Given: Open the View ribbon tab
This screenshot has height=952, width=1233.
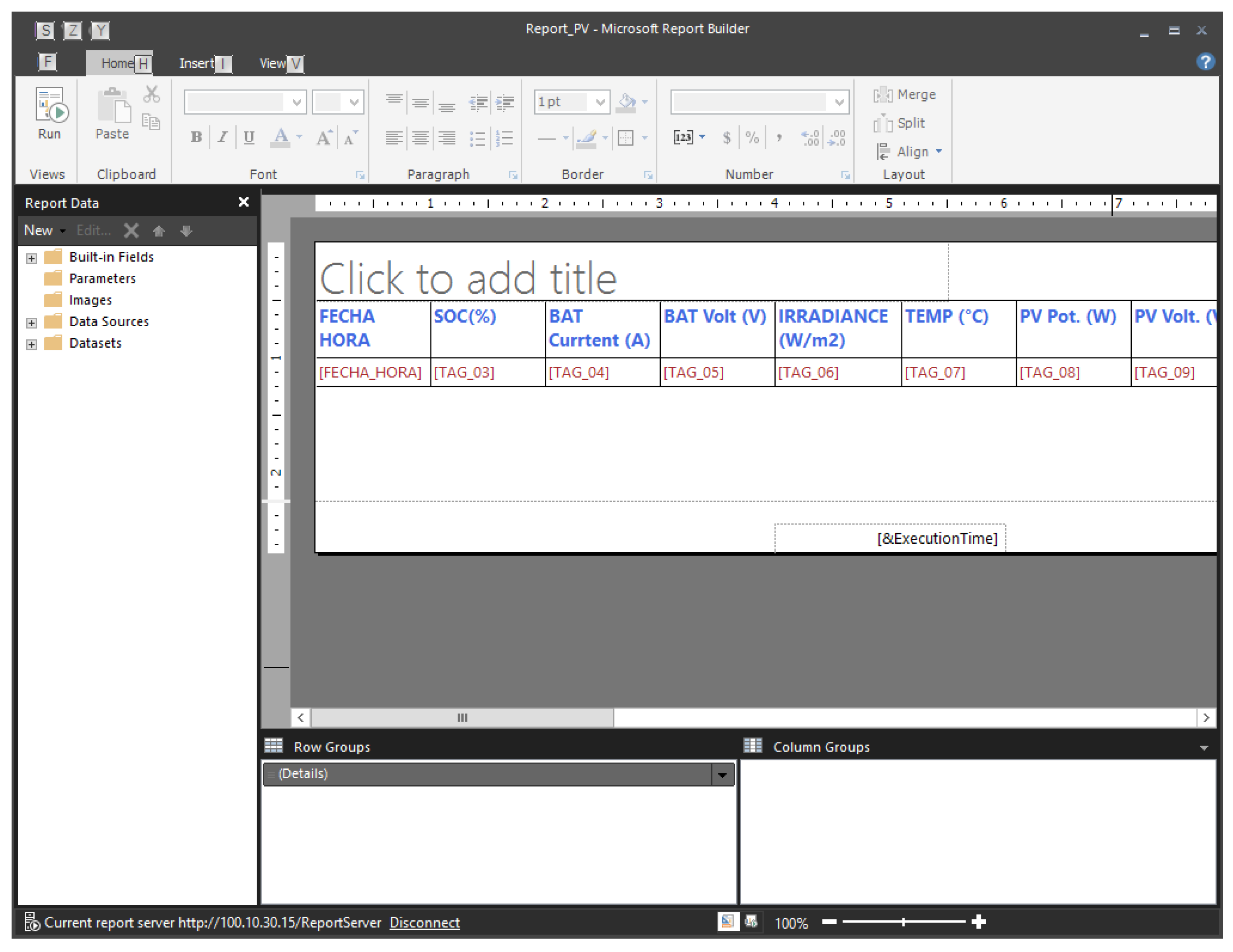Looking at the screenshot, I should pos(272,63).
